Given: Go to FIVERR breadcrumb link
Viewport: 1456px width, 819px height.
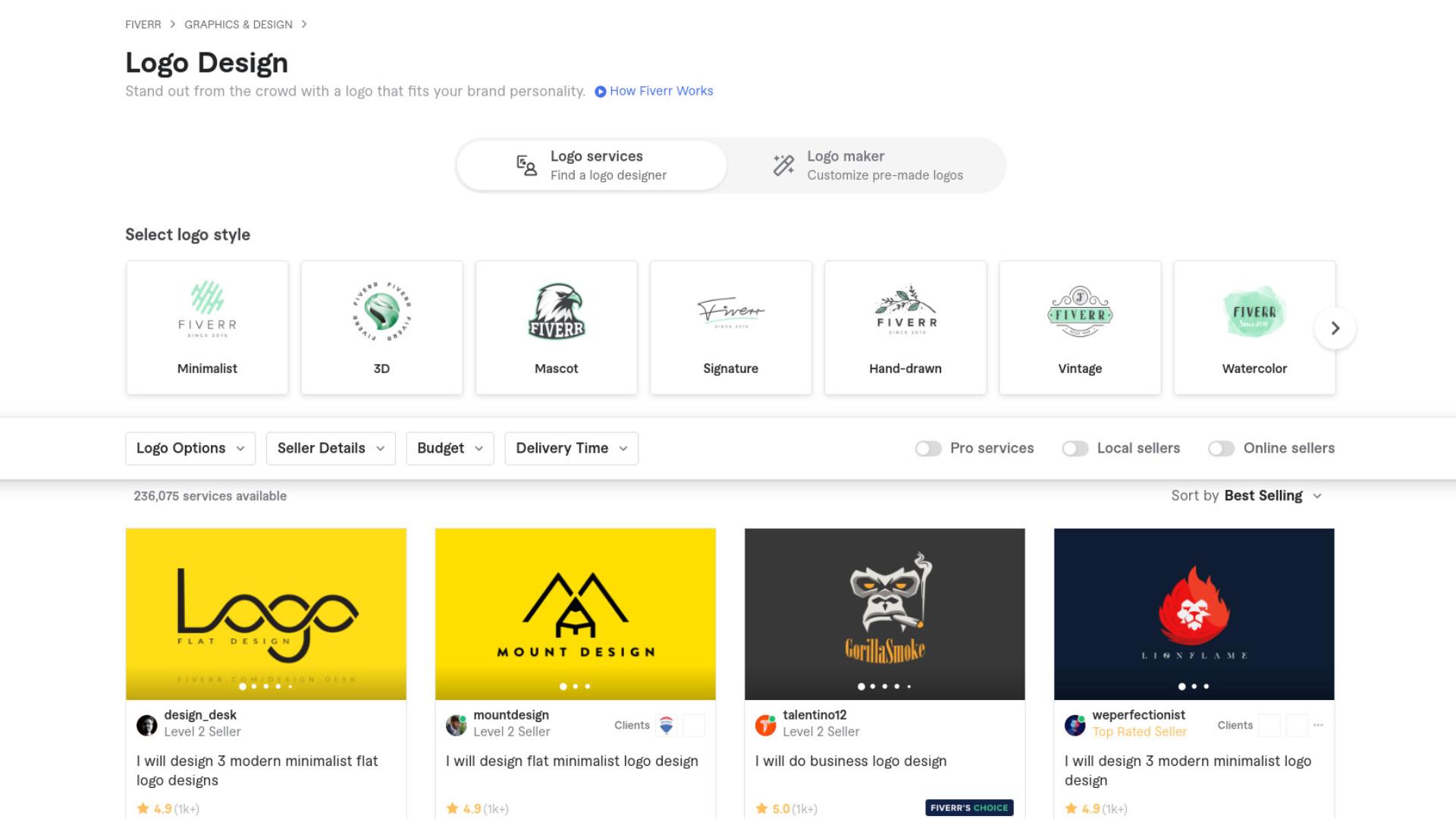Looking at the screenshot, I should tap(143, 24).
